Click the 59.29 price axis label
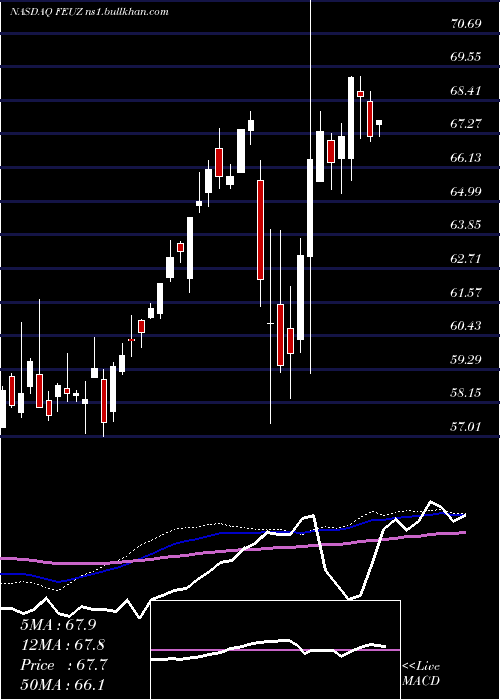Viewport: 500px width, 700px height. tap(466, 359)
